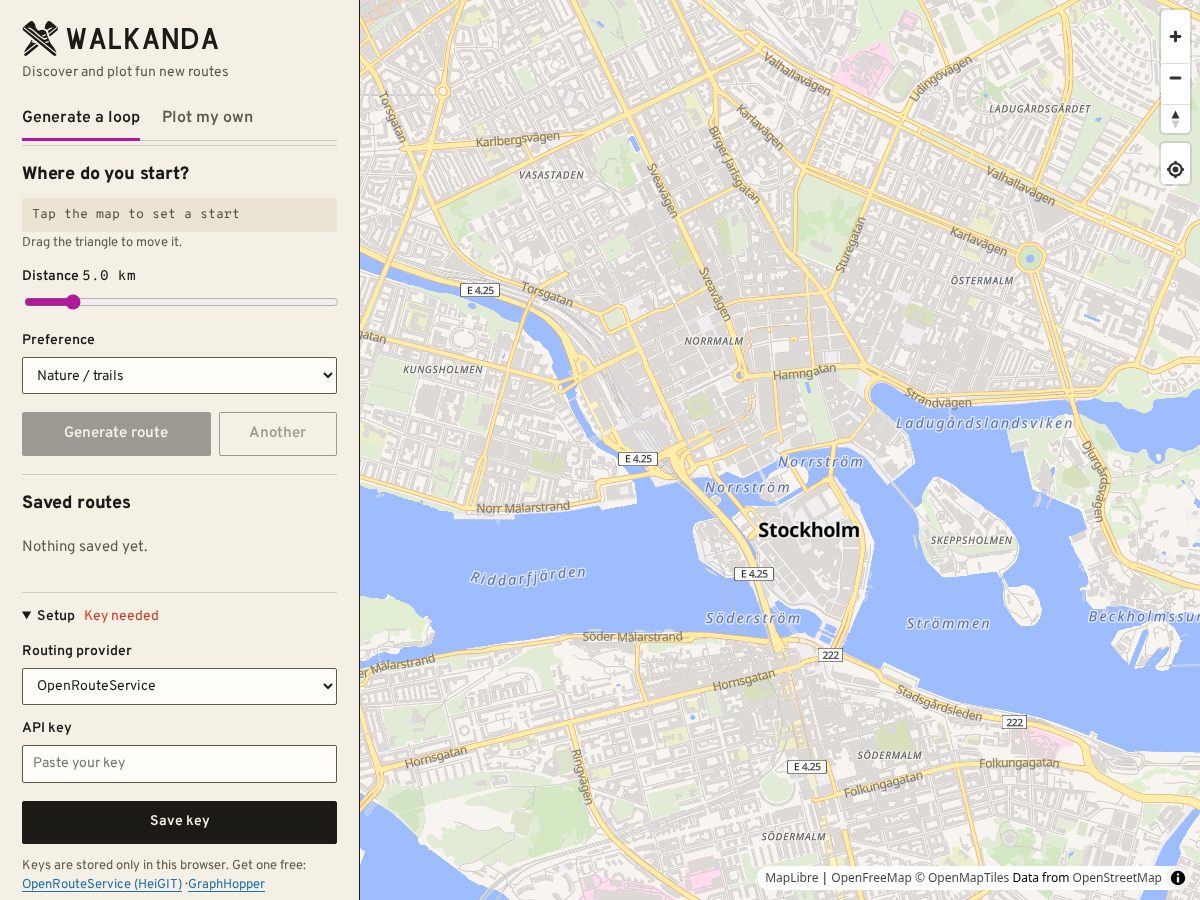Viewport: 1200px width, 900px height.
Task: Click the Generate route button
Action: click(x=116, y=433)
